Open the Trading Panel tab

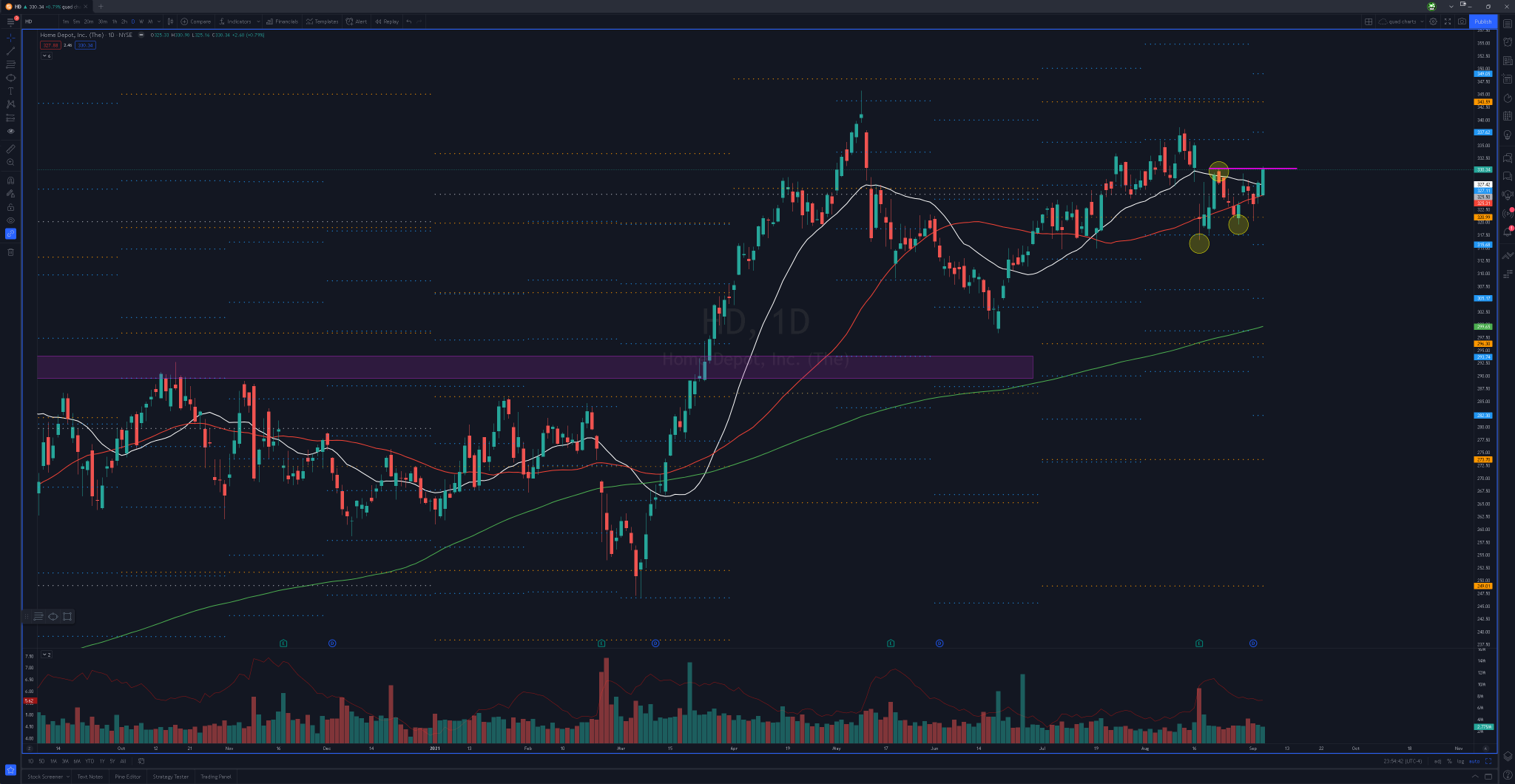[216, 777]
